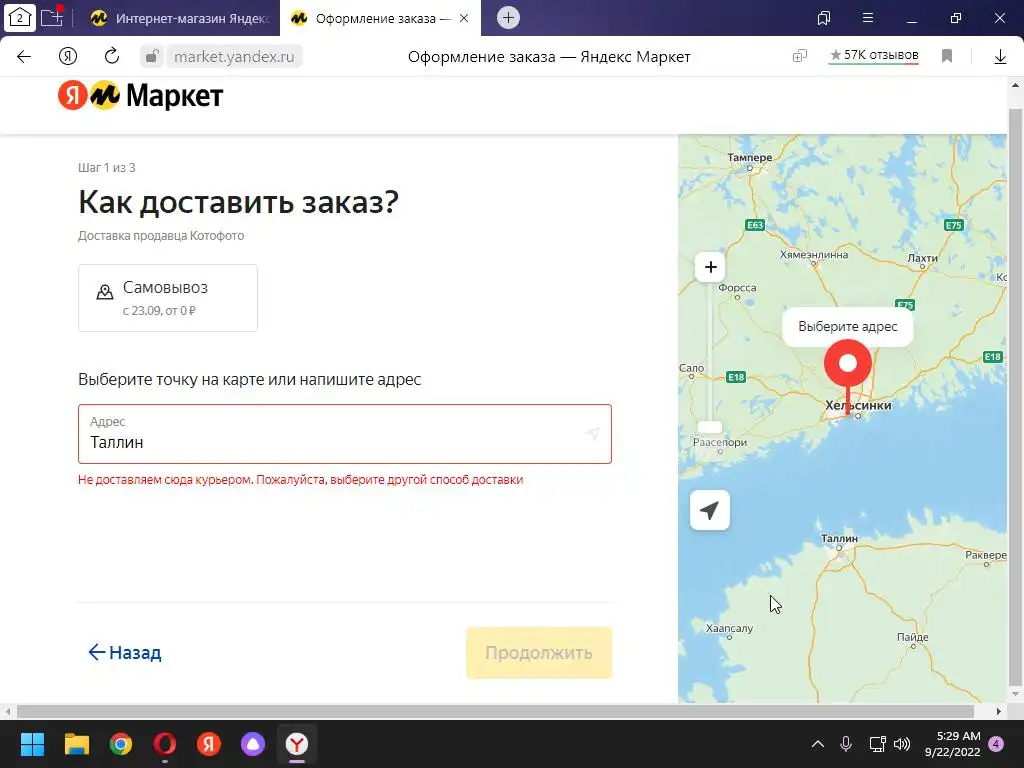Click the Продолжить button
Image resolution: width=1024 pixels, height=768 pixels.
tap(539, 652)
